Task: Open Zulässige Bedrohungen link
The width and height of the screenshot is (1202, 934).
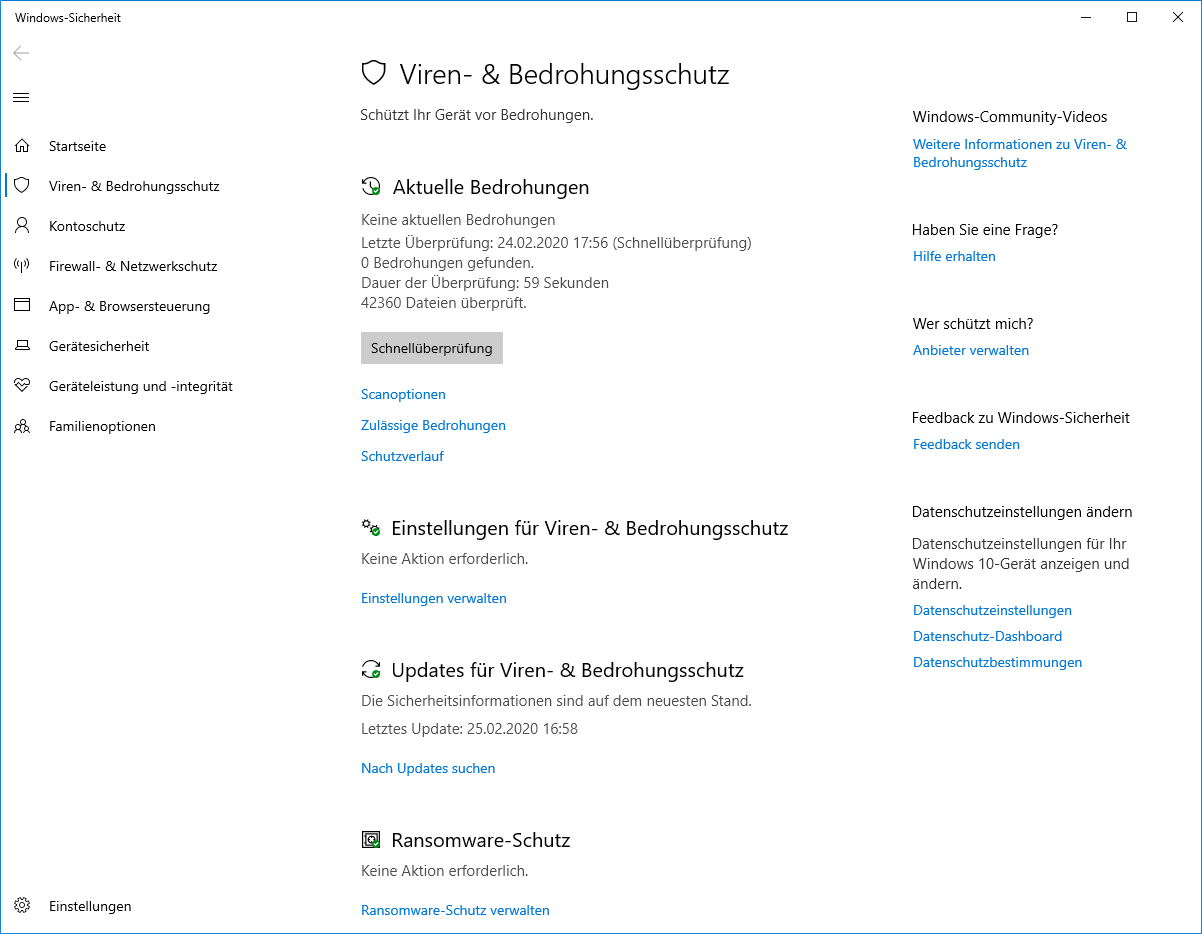Action: pyautogui.click(x=433, y=425)
